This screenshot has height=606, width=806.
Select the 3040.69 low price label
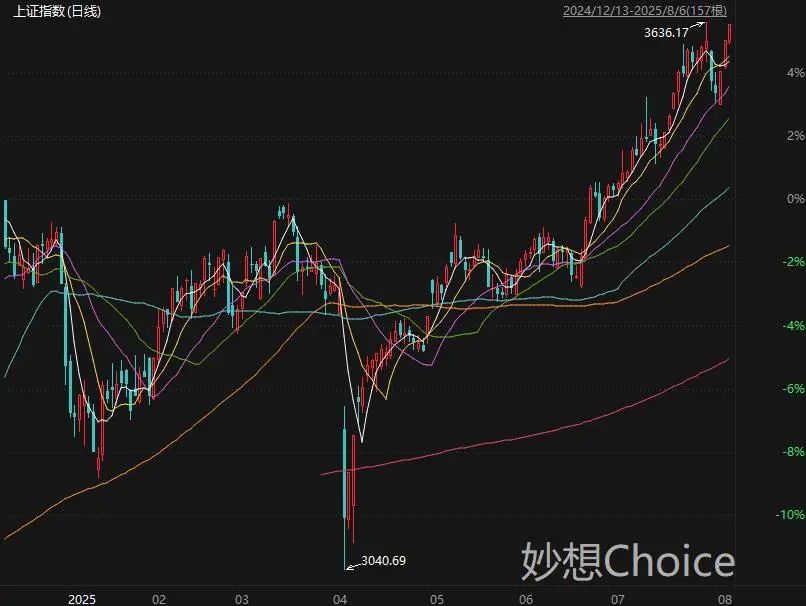click(383, 560)
